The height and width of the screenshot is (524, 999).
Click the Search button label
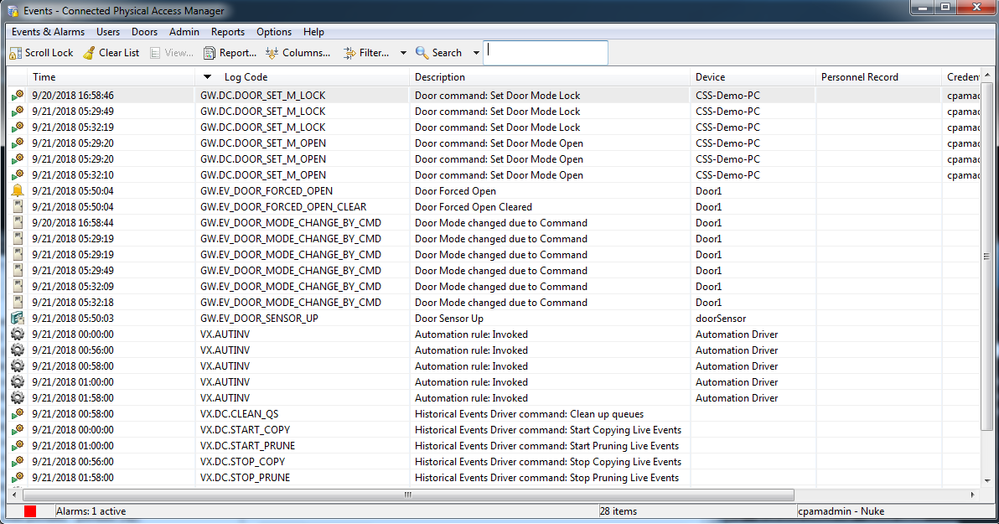tap(447, 53)
